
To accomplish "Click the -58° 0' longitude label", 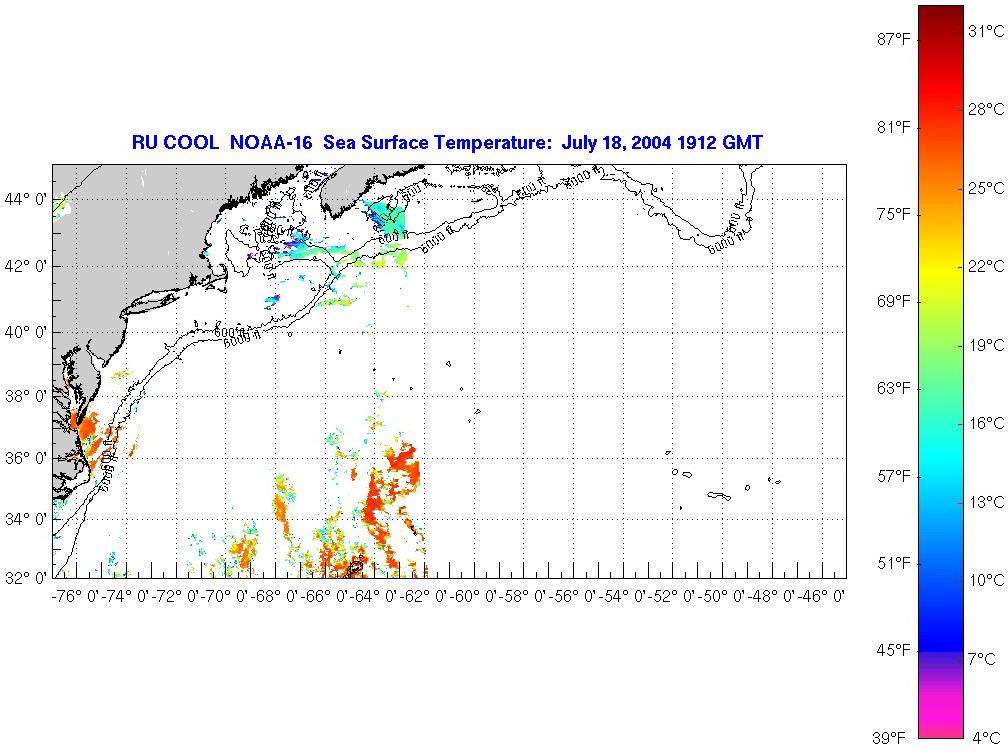I will click(x=523, y=597).
